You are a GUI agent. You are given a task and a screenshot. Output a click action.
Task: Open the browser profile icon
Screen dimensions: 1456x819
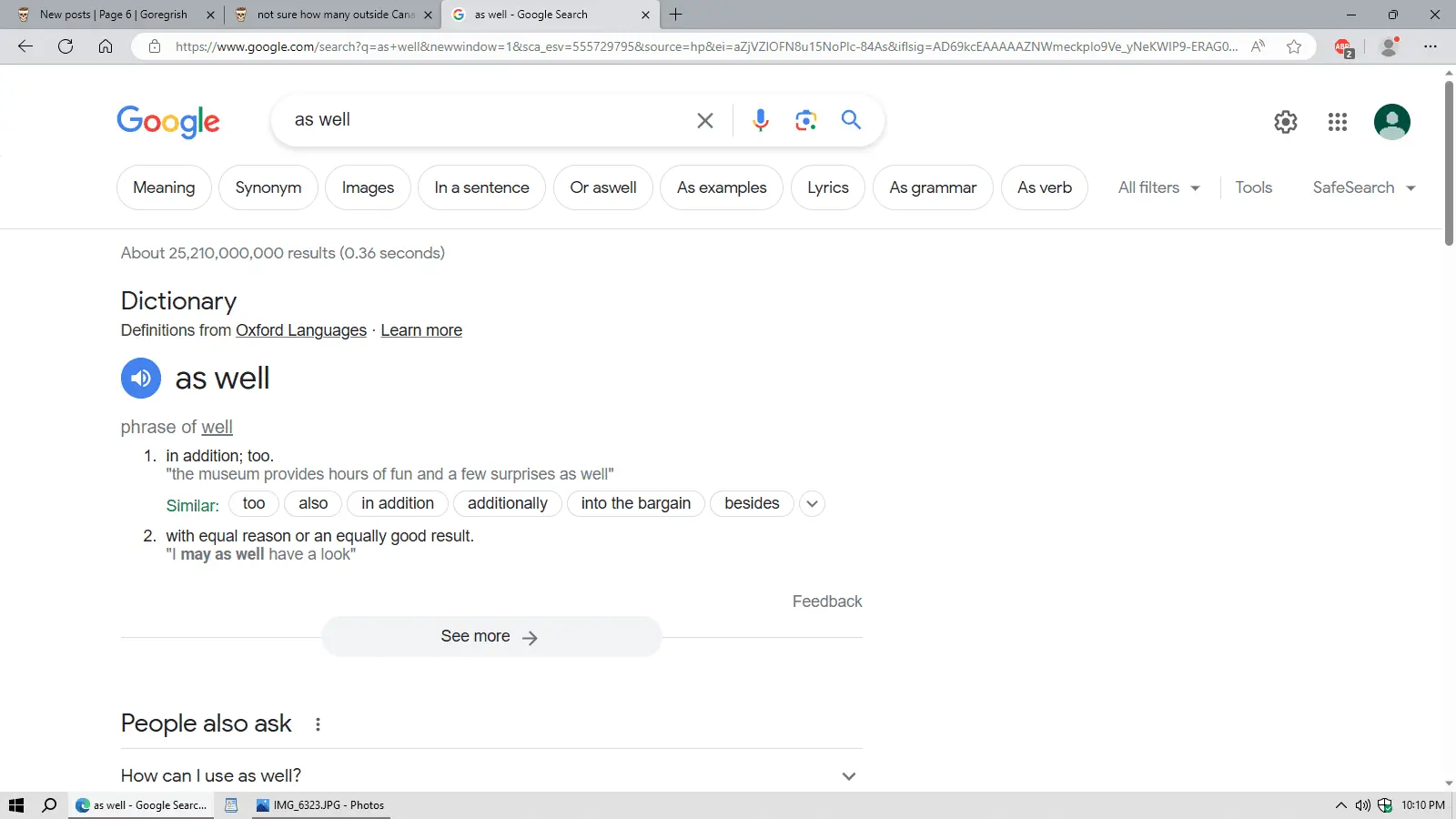1389,46
